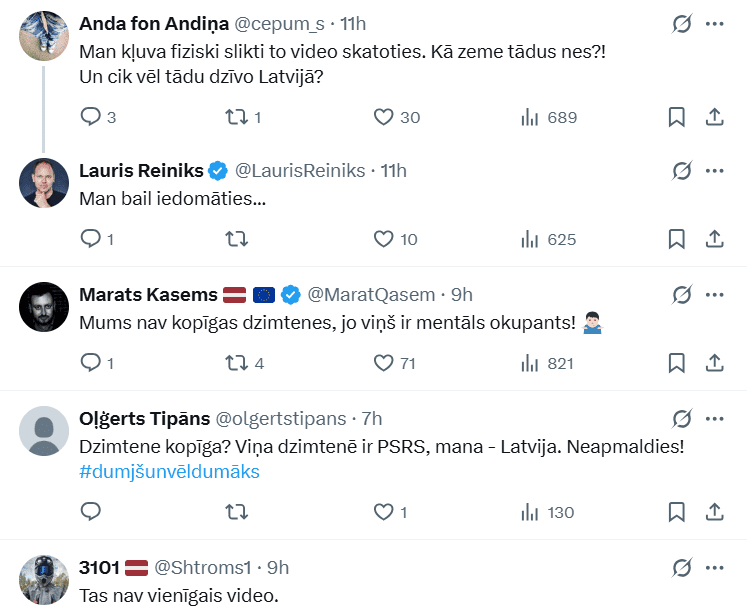
Task: Open the #dumjšunvēldumāks hashtag
Action: click(x=169, y=471)
